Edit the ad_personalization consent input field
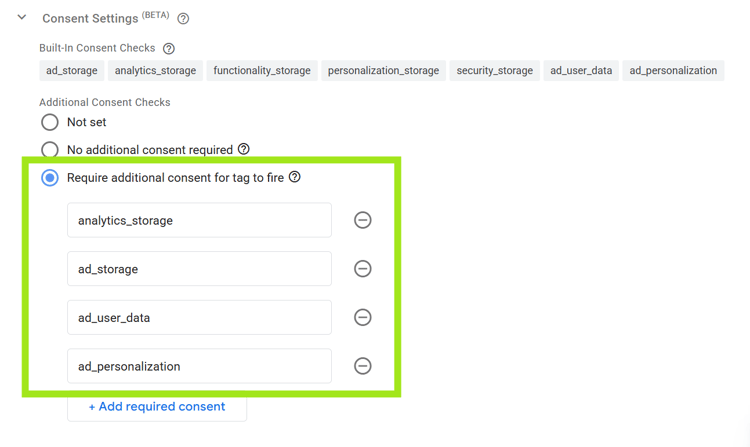 [199, 366]
